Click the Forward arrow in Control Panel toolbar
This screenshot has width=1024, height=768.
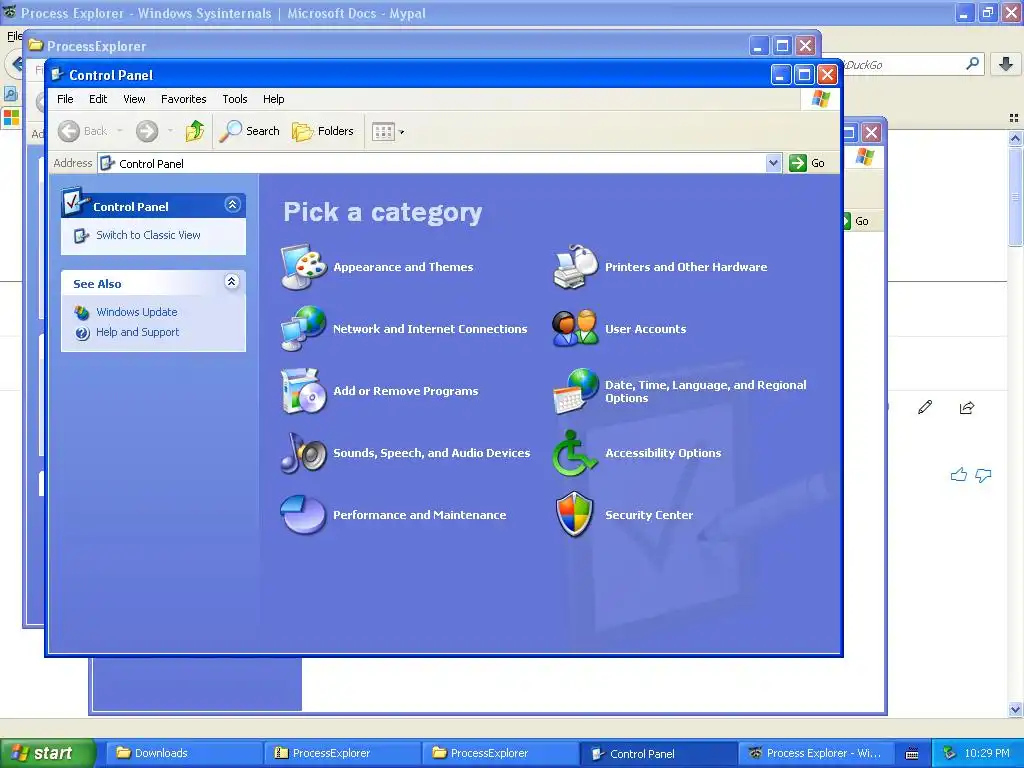coord(147,131)
